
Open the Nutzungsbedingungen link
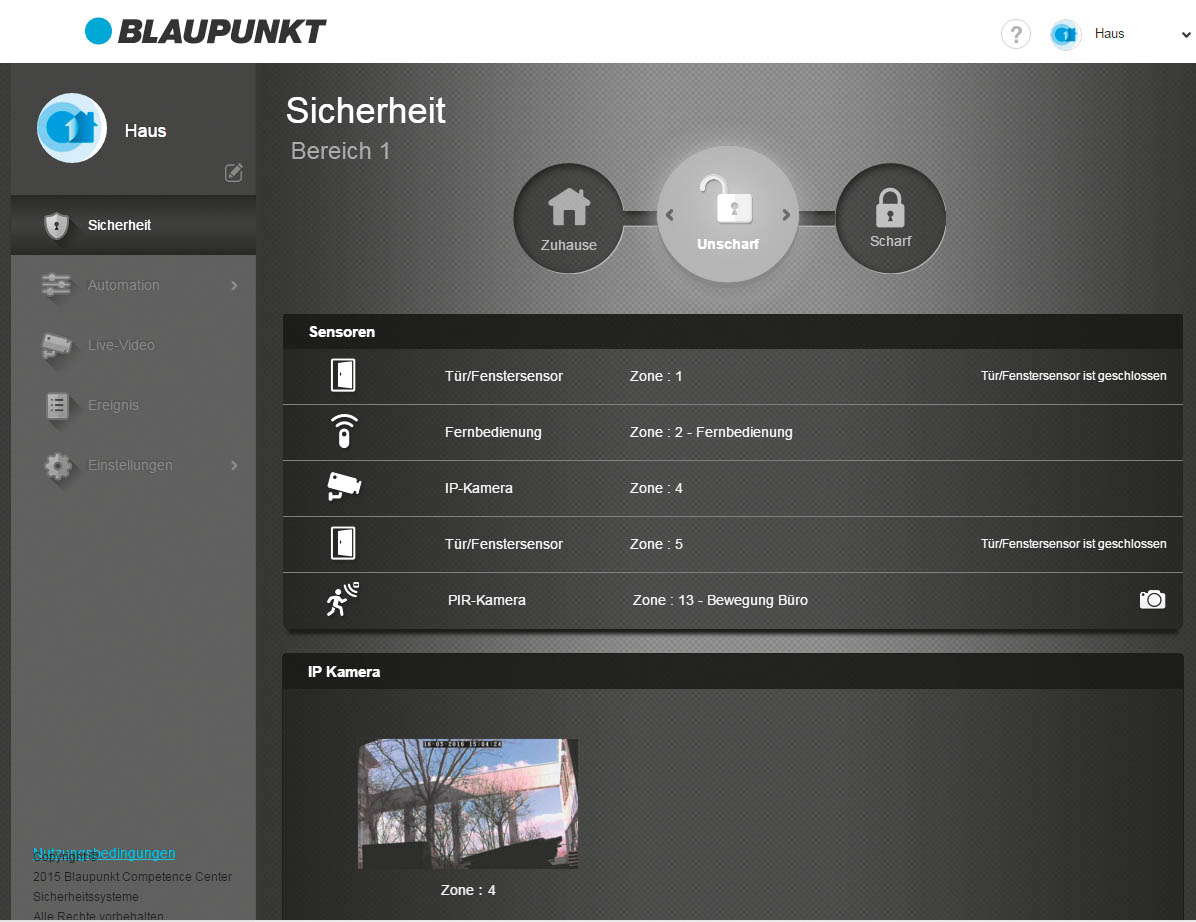coord(104,853)
